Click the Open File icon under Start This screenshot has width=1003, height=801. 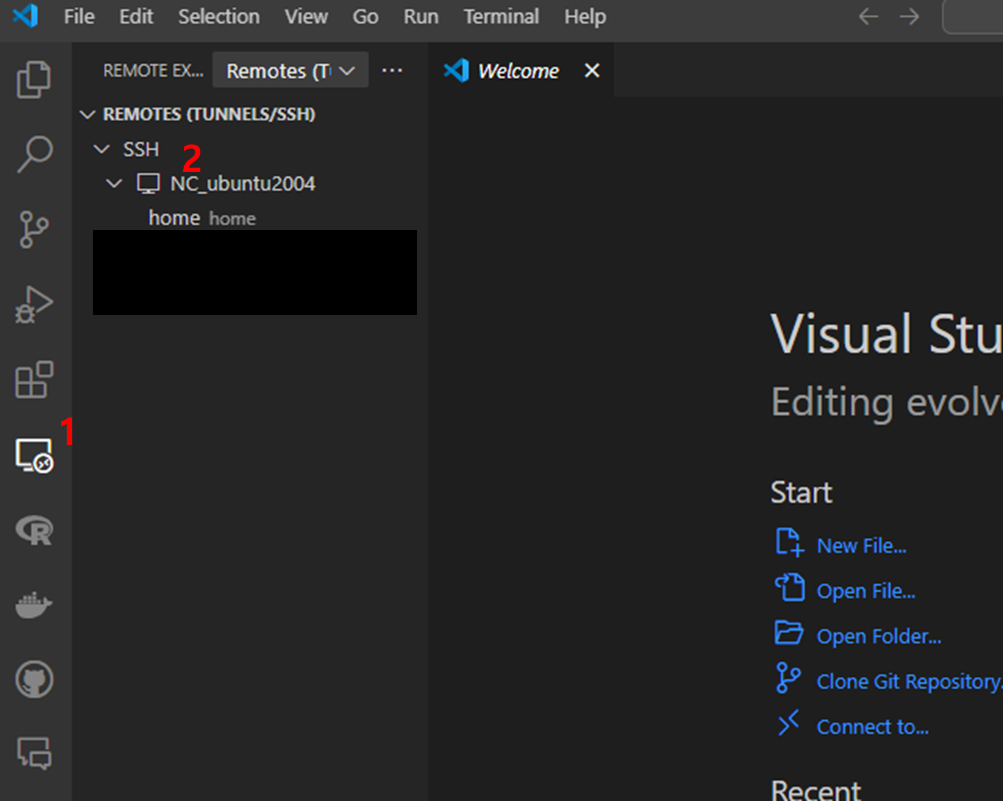tap(789, 587)
